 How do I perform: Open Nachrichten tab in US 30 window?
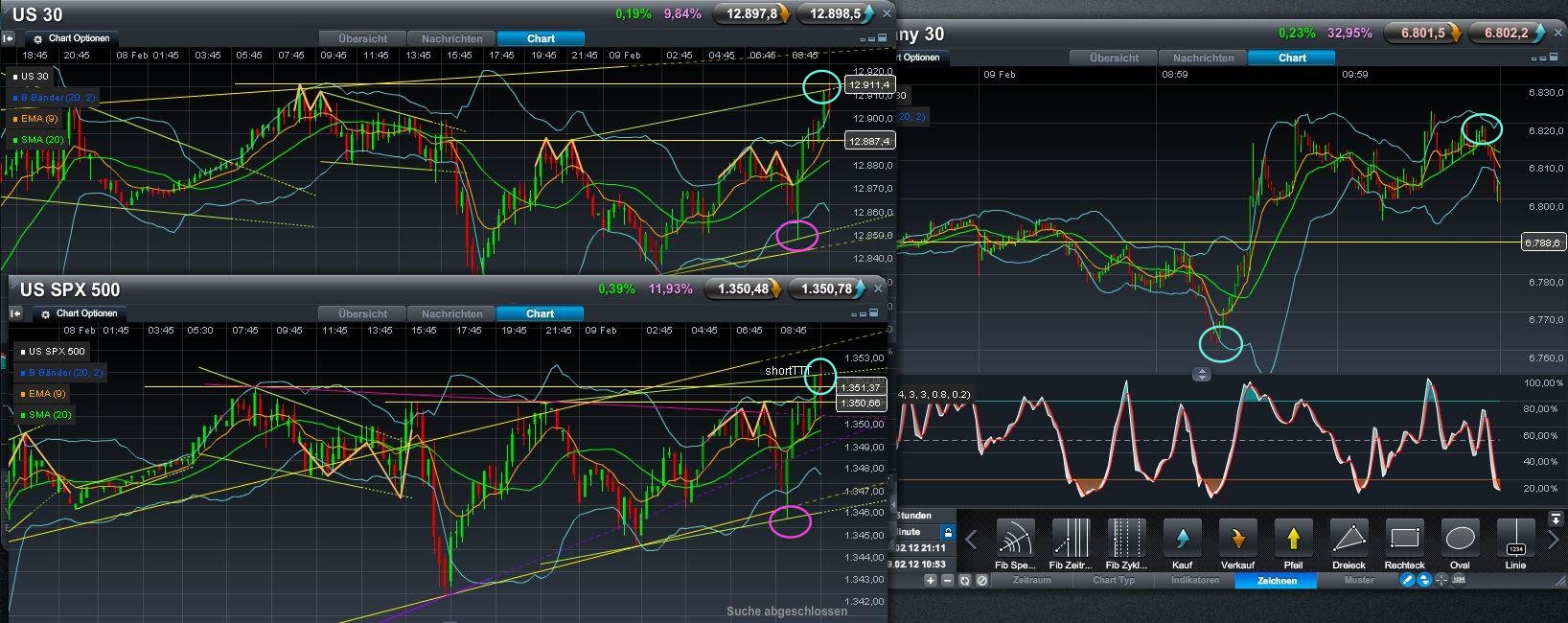[452, 38]
